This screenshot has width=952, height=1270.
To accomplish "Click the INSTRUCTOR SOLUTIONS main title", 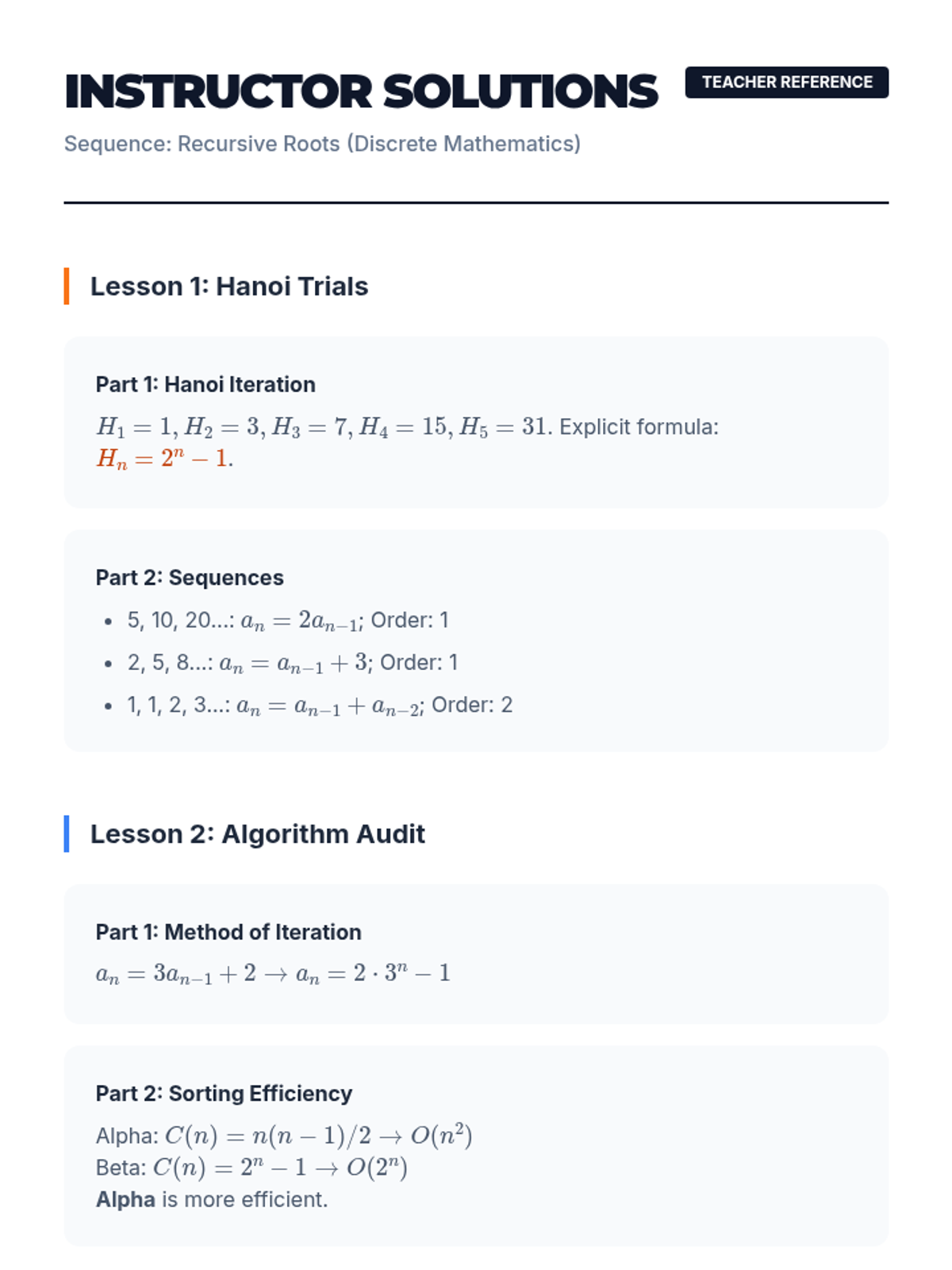I will (361, 92).
